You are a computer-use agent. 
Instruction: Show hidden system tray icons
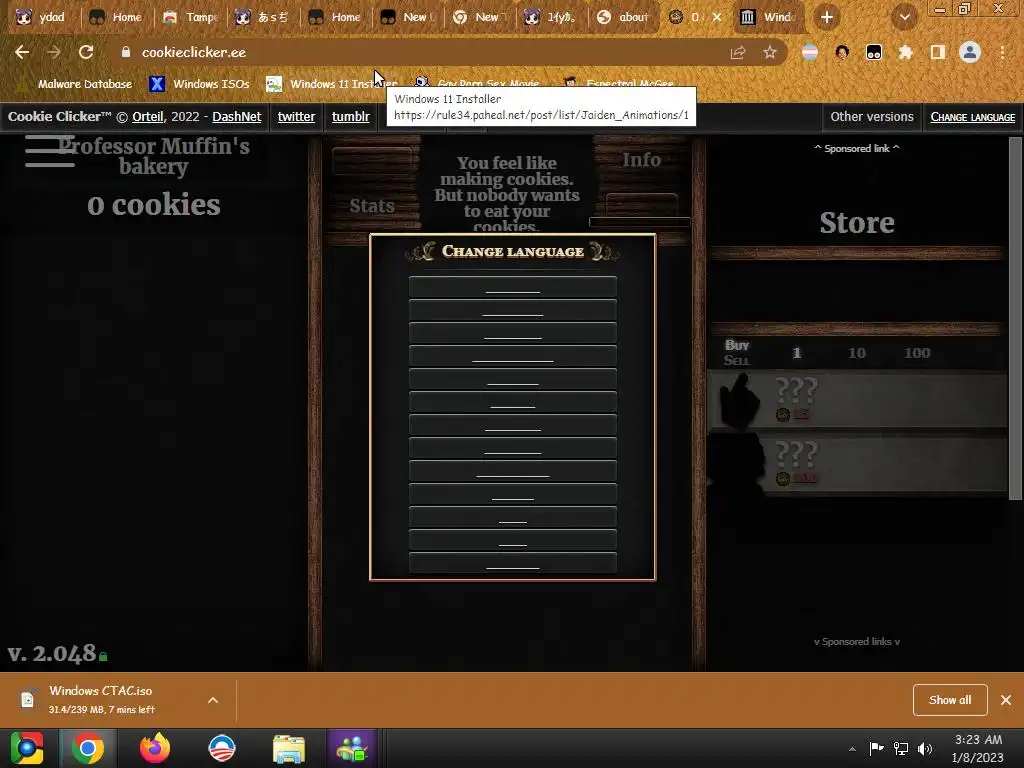852,749
